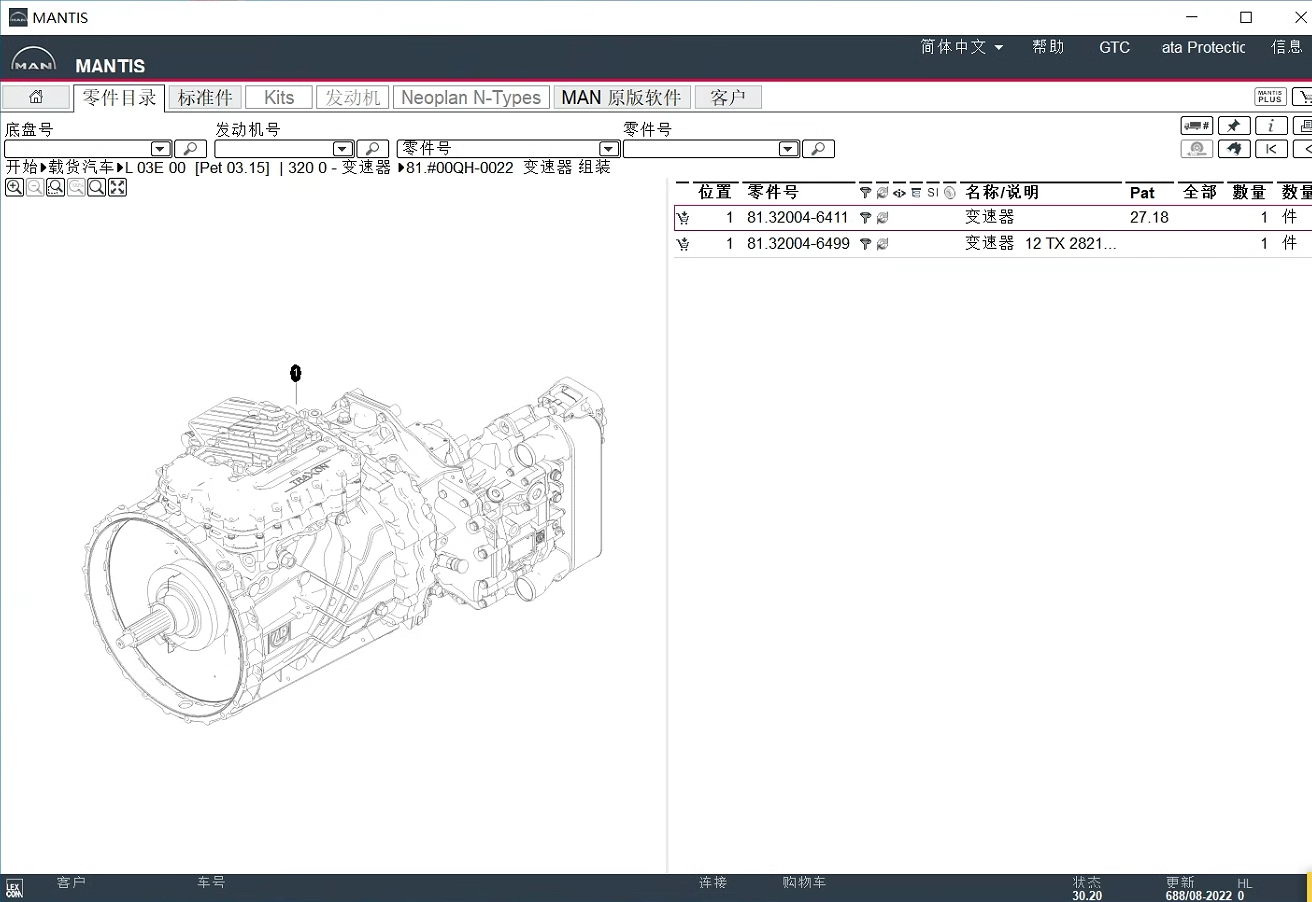Click breadcrumb L 03E 00

(x=155, y=167)
